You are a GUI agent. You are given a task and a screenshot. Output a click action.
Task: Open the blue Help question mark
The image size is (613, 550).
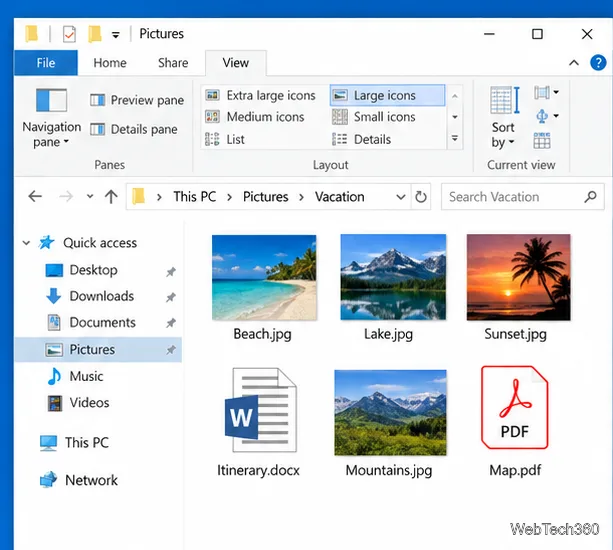click(x=598, y=63)
